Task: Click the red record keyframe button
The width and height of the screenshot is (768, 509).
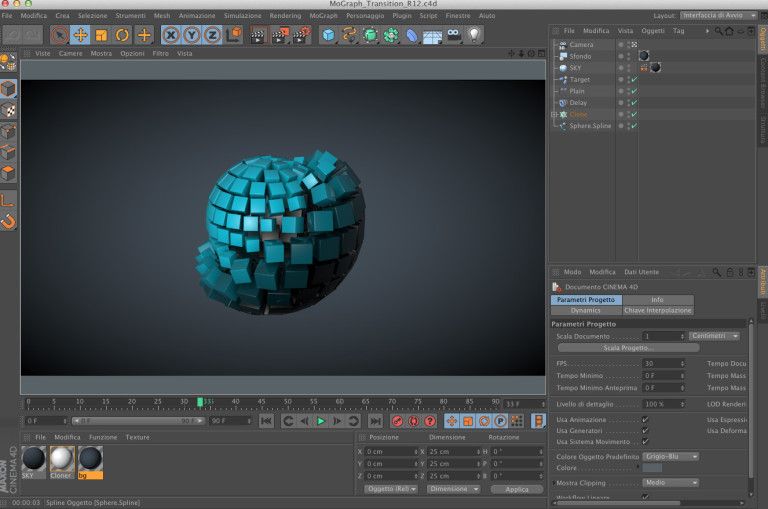Action: coord(396,421)
